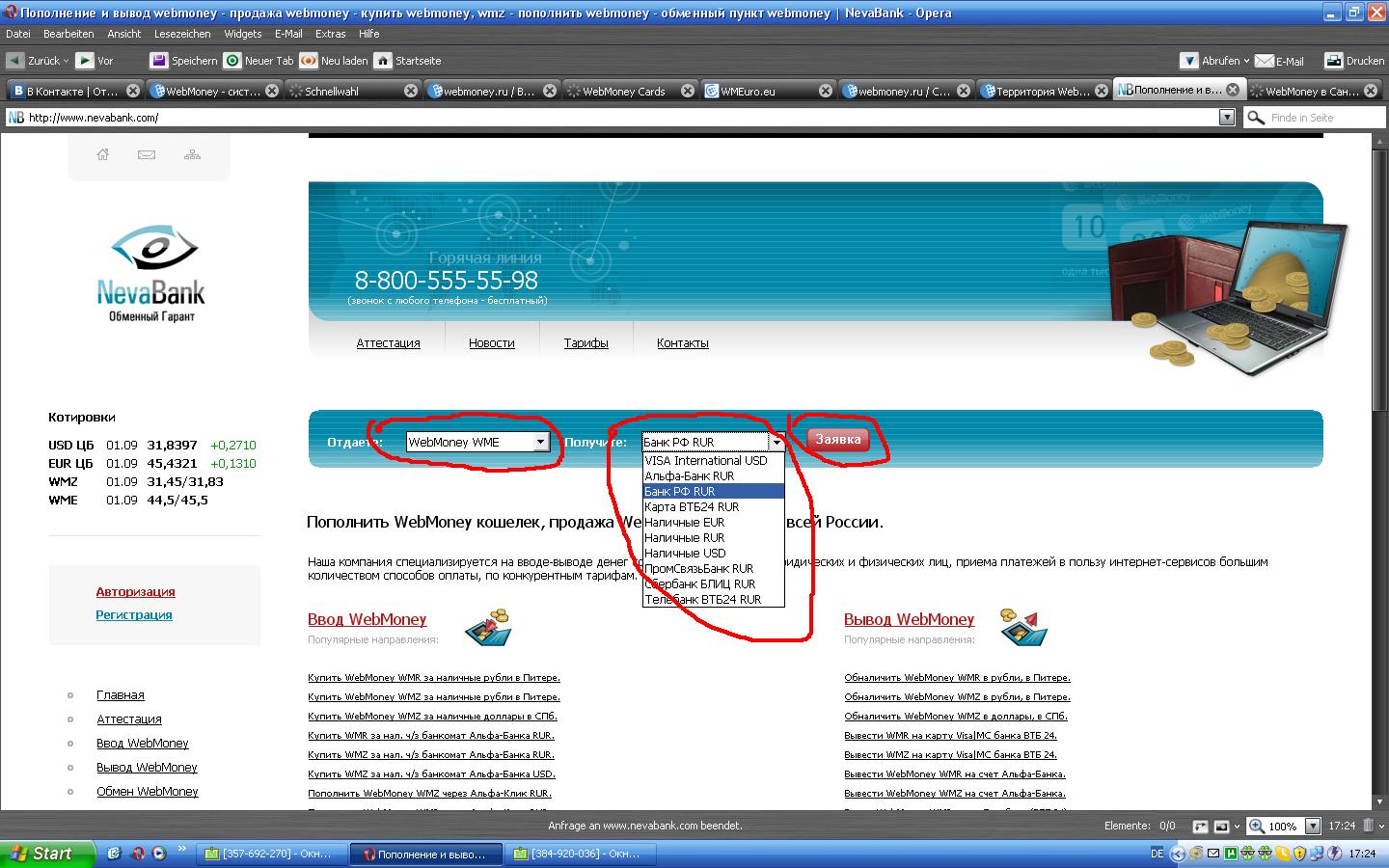Click the NevaBank eye logo

click(152, 250)
